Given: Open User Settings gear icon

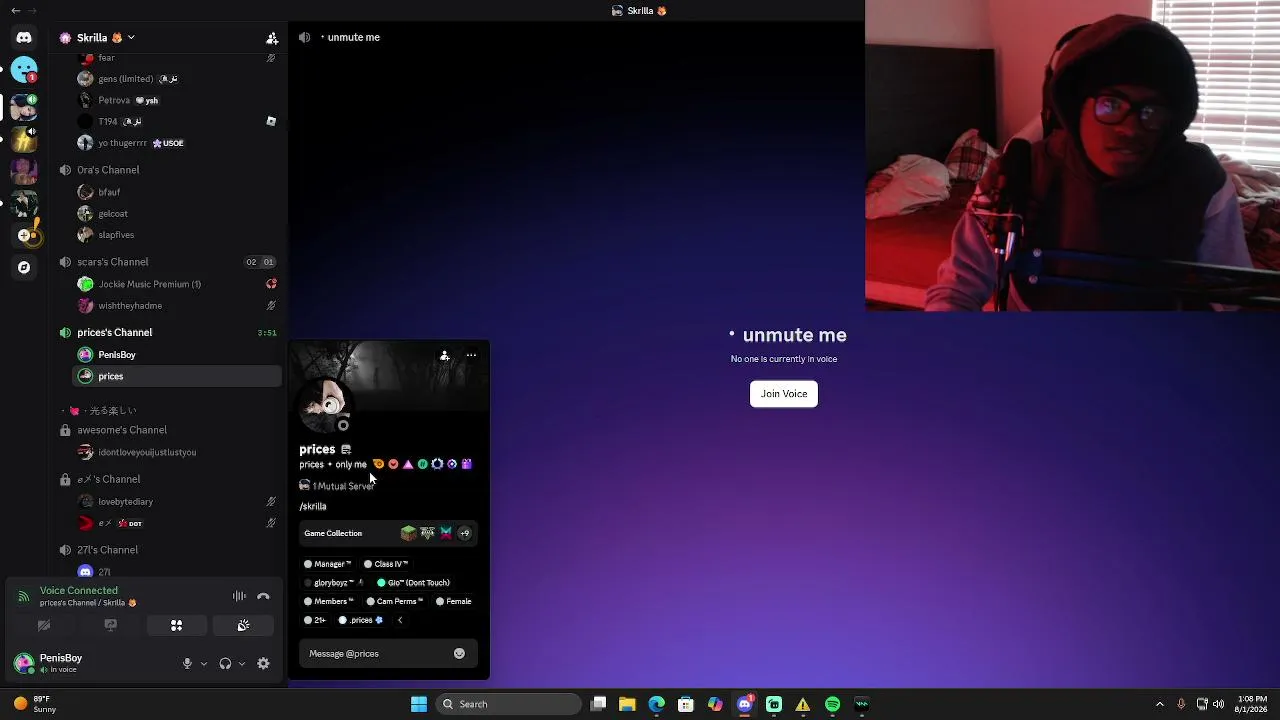Looking at the screenshot, I should coord(264,663).
